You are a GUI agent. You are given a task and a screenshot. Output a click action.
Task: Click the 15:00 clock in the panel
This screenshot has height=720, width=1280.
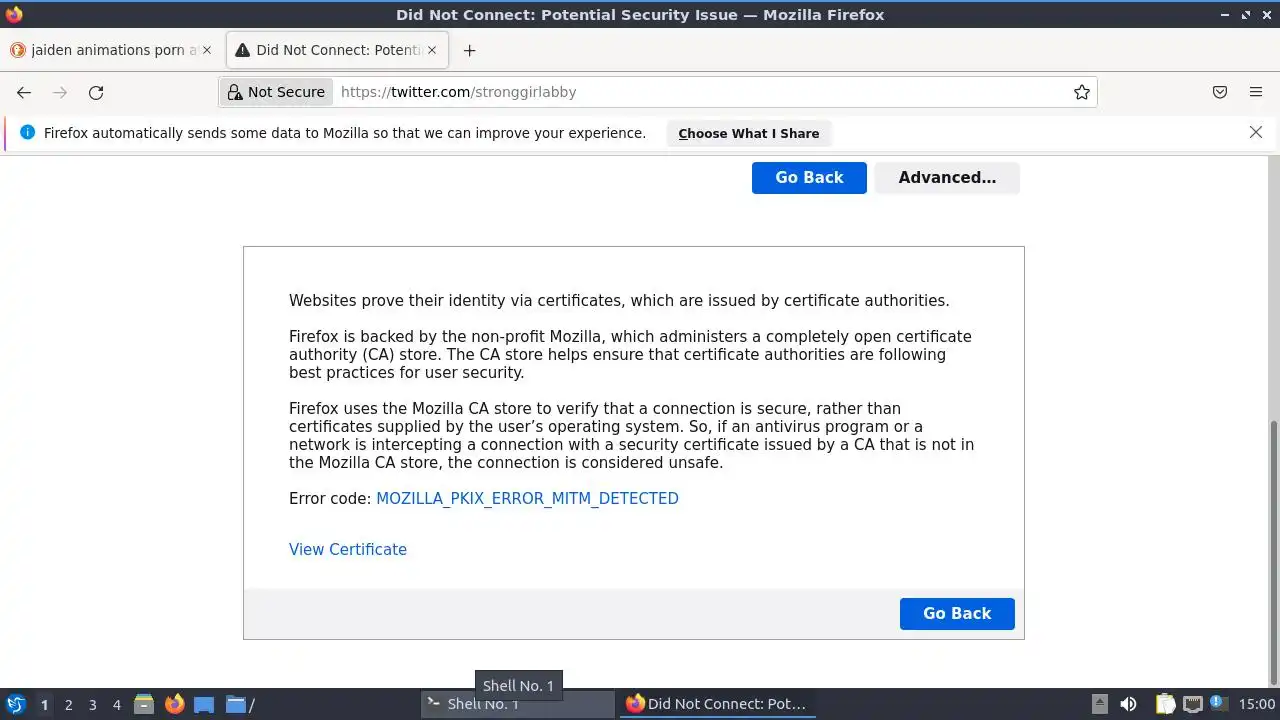1256,704
